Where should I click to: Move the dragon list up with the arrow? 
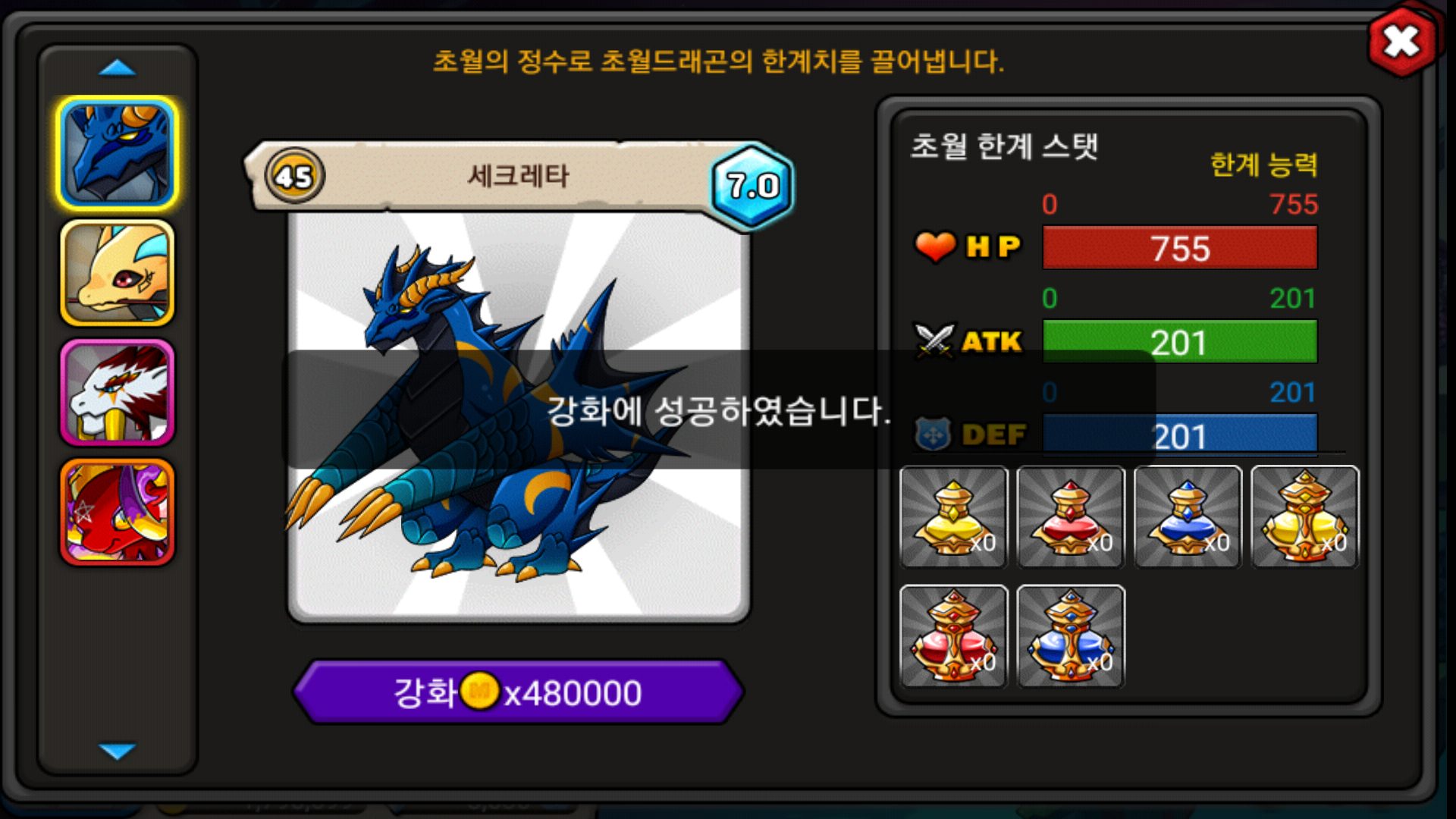point(117,69)
